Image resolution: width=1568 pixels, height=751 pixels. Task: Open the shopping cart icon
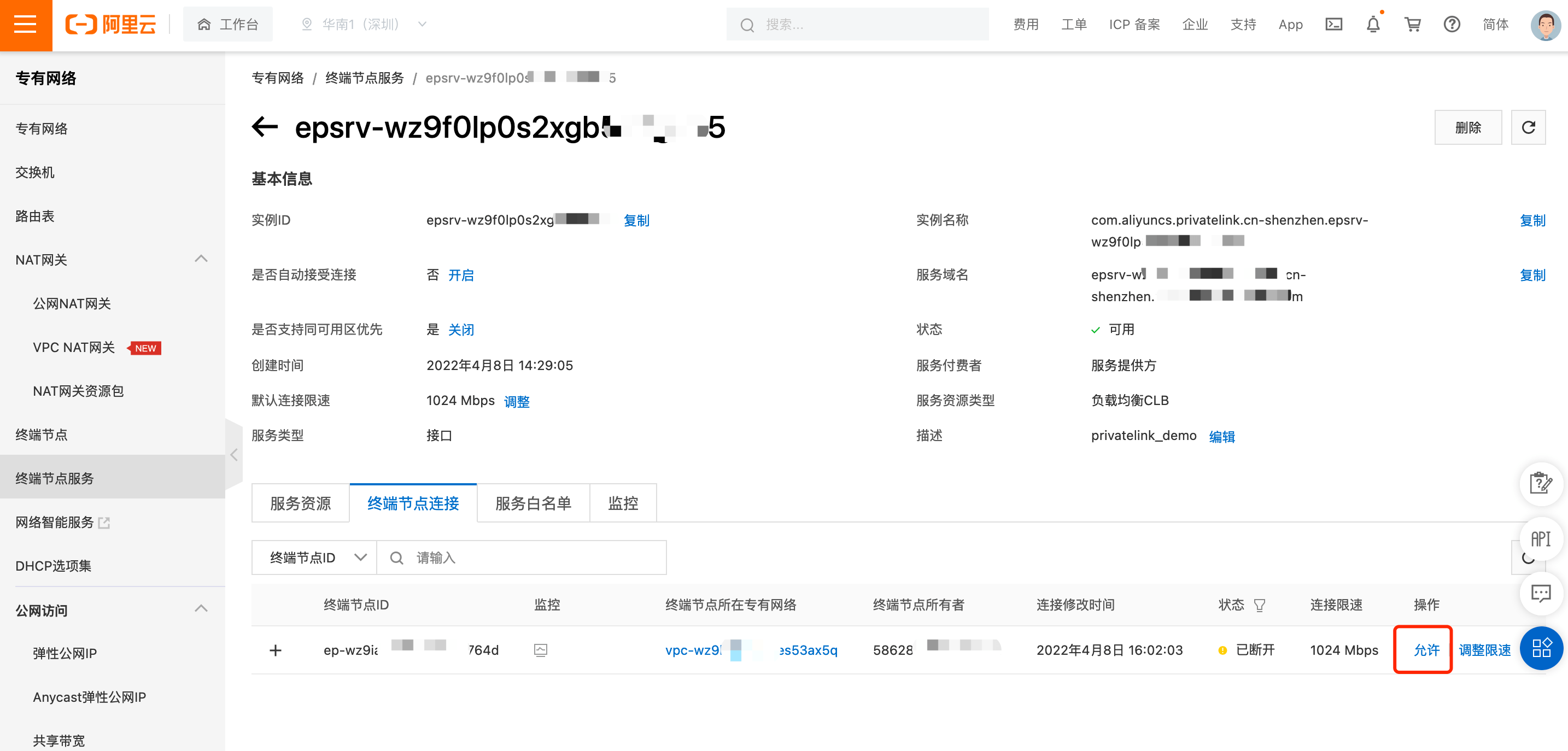1413,25
